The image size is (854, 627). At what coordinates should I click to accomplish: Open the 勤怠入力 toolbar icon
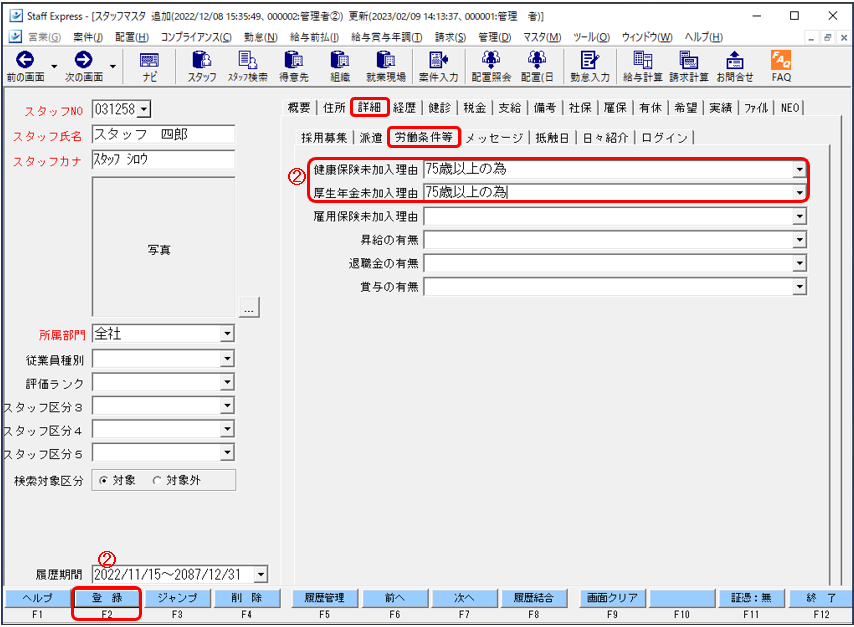point(590,66)
